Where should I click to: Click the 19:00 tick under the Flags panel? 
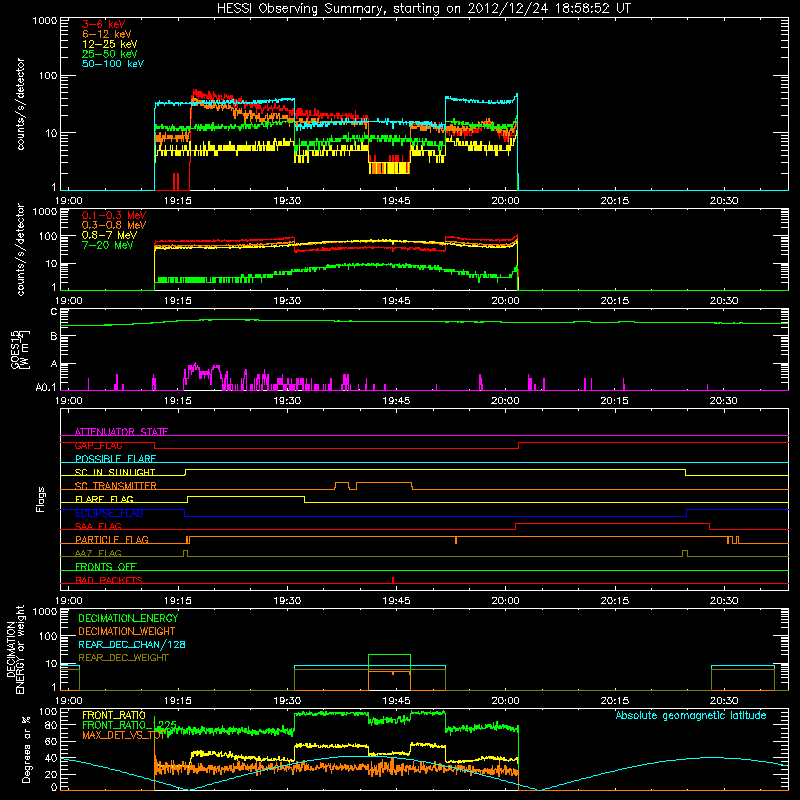tap(68, 601)
